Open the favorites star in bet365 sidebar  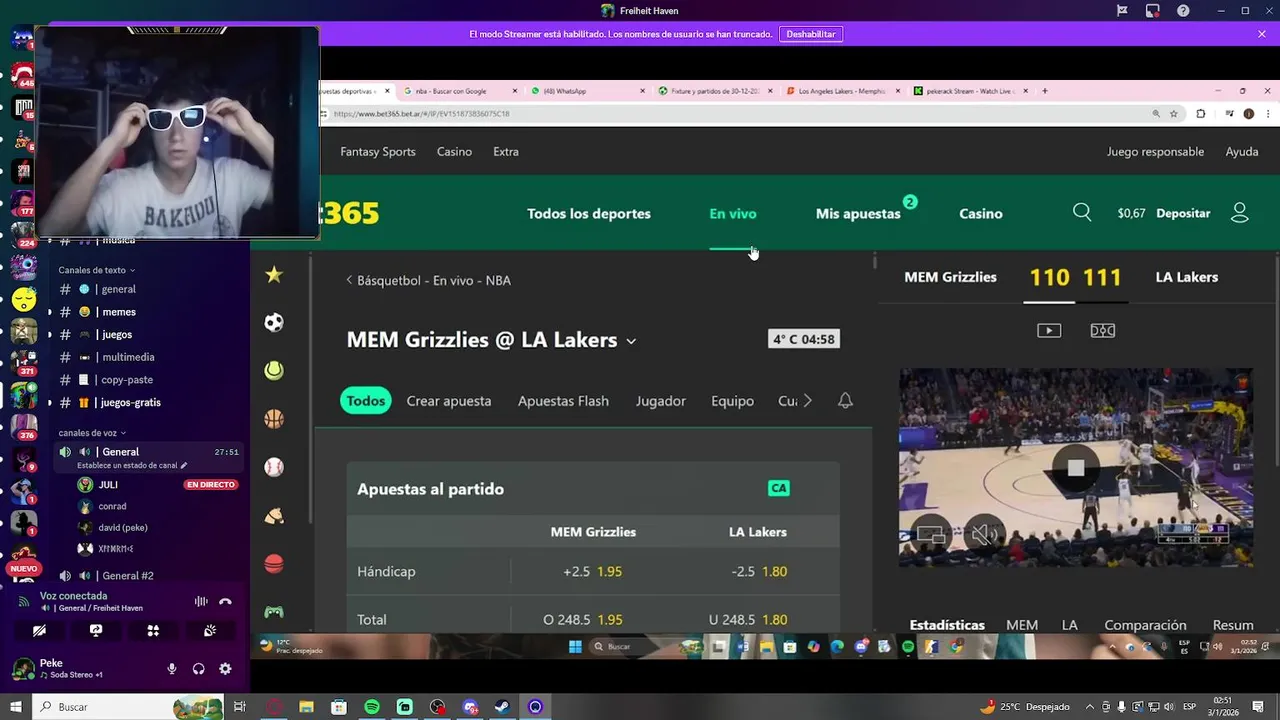tap(274, 275)
